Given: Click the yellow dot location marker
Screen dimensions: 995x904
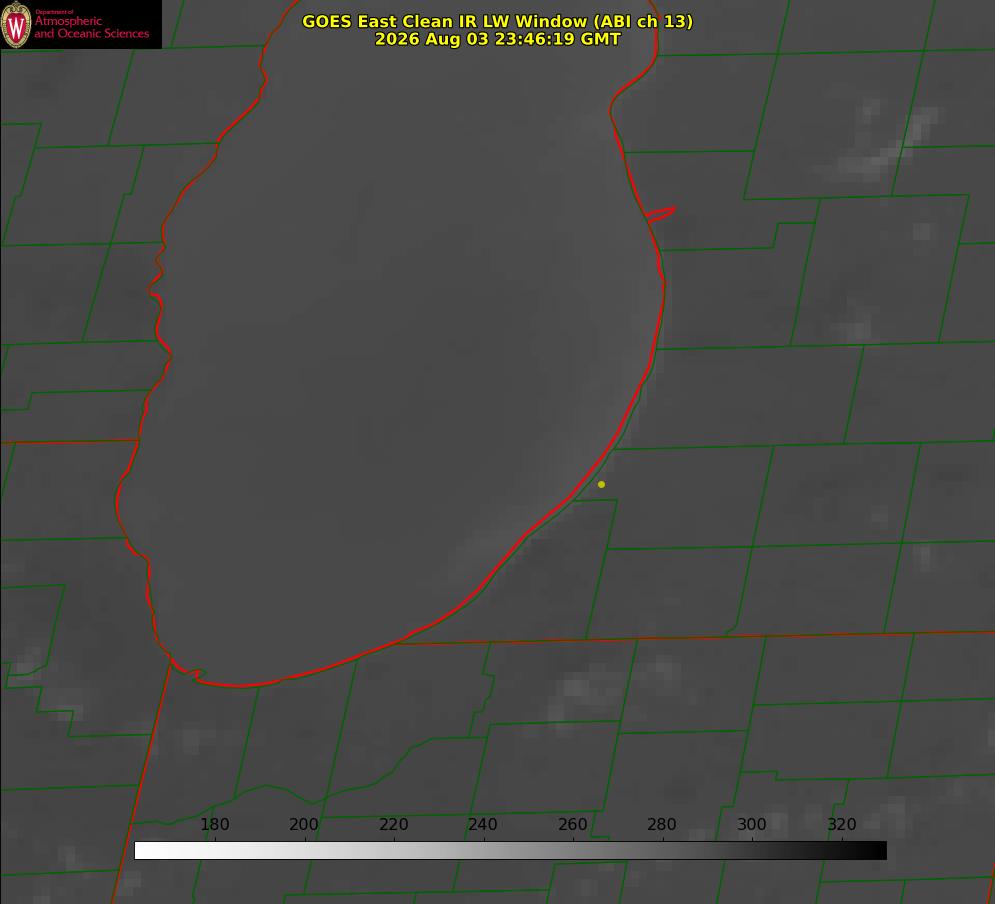Looking at the screenshot, I should pos(601,484).
